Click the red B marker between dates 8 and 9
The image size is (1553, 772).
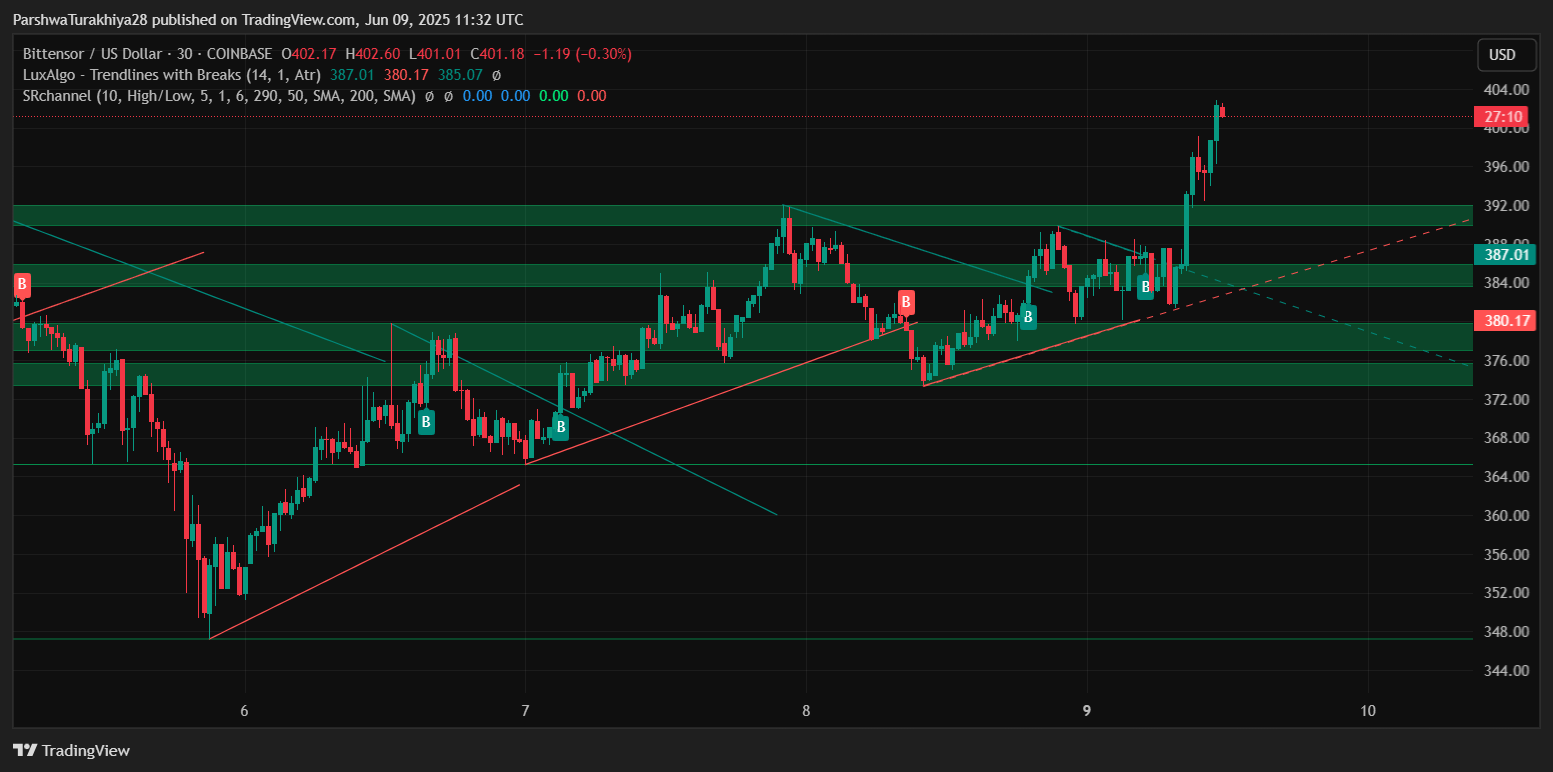[906, 302]
